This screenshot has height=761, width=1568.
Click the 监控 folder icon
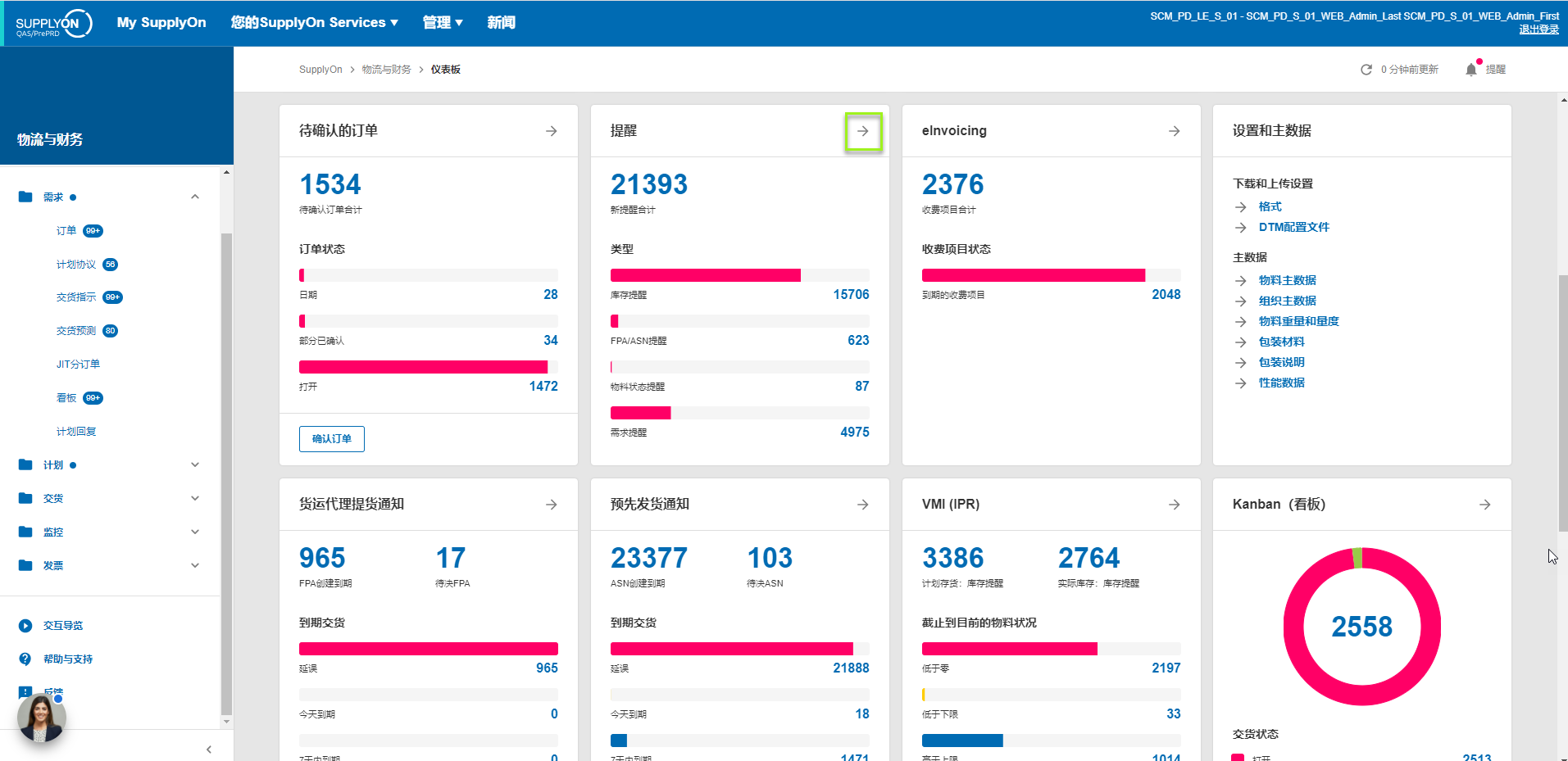(25, 532)
